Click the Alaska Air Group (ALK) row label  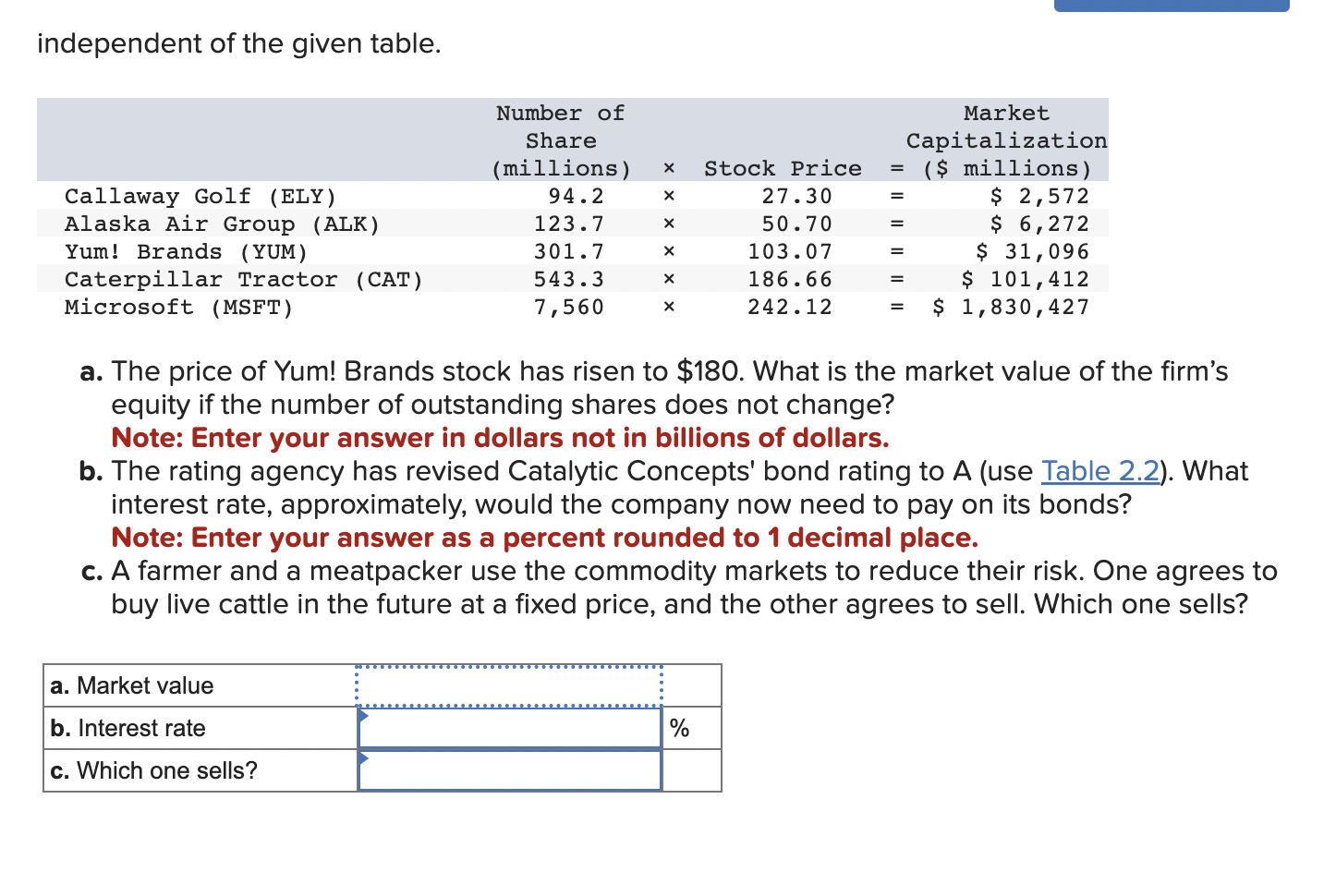click(x=222, y=224)
